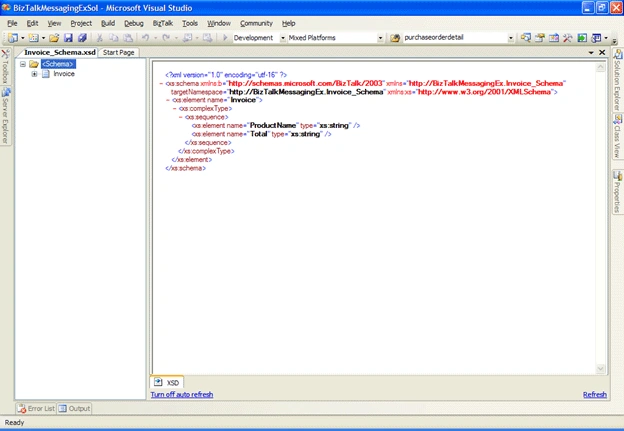Open the Community menu
Image resolution: width=624 pixels, height=431 pixels.
point(256,23)
